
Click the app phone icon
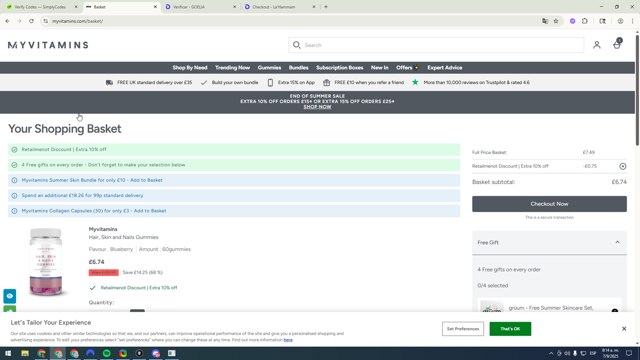point(270,82)
